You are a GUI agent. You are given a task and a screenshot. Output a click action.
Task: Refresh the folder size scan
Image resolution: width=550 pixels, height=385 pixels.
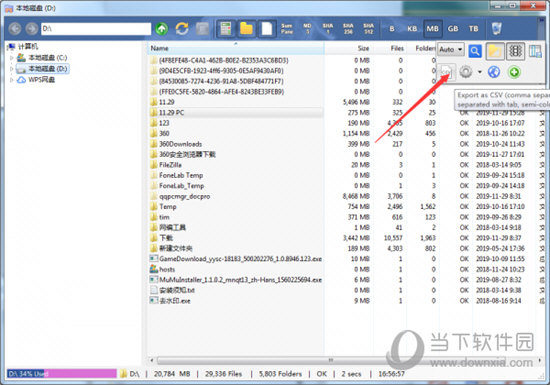point(182,28)
